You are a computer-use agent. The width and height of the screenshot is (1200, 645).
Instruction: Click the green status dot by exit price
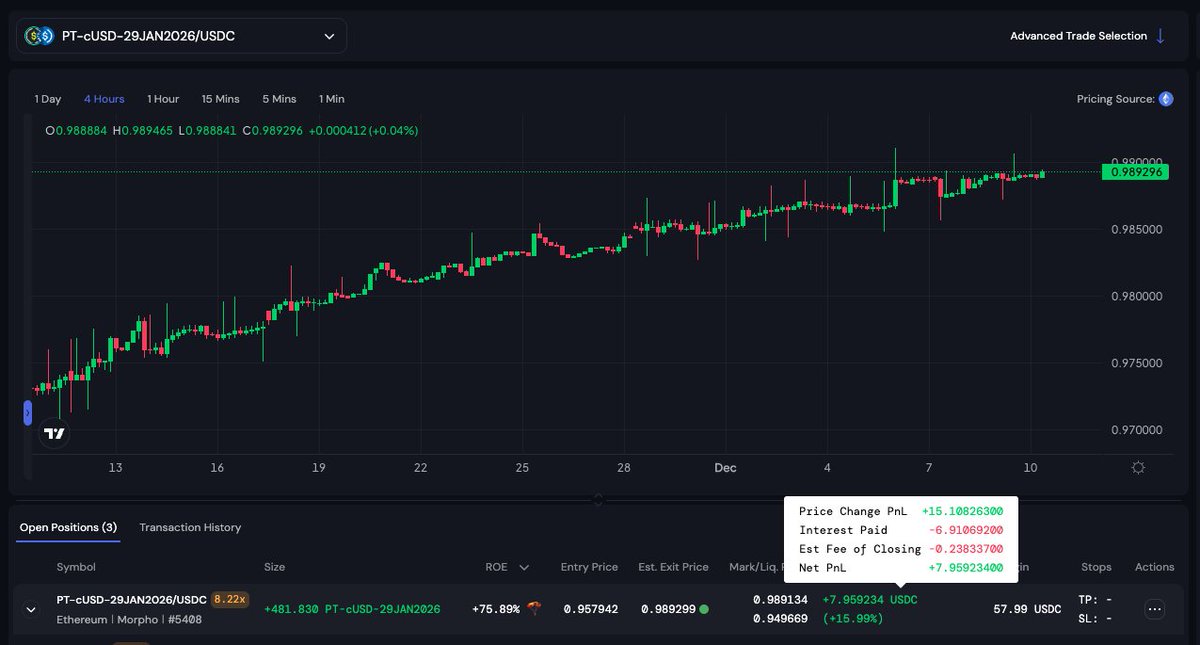pyautogui.click(x=704, y=609)
